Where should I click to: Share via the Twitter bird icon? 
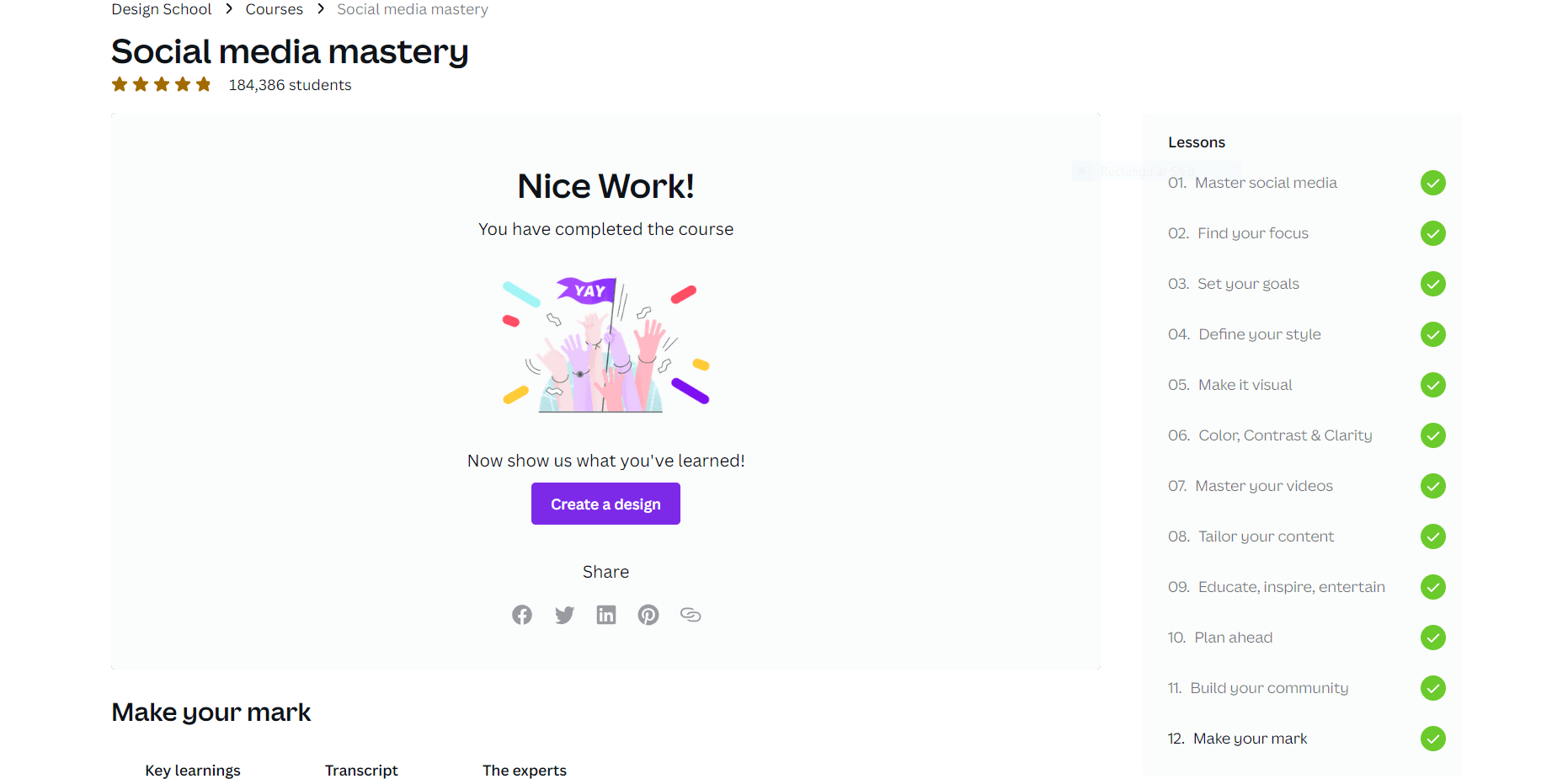pyautogui.click(x=564, y=615)
